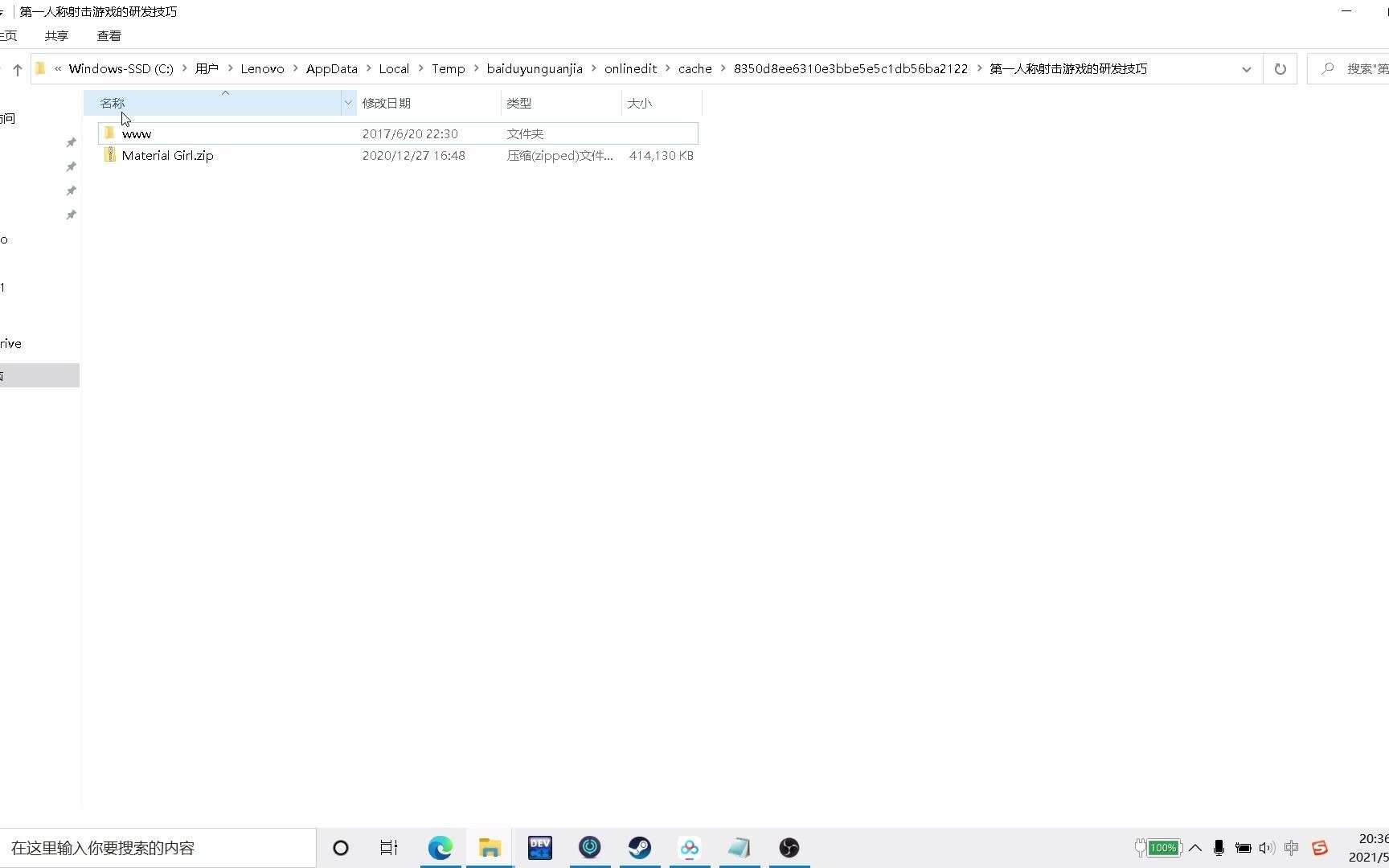
Task: Expand breadcrumb arrow after Windows-SSD (C:)
Action: point(185,69)
